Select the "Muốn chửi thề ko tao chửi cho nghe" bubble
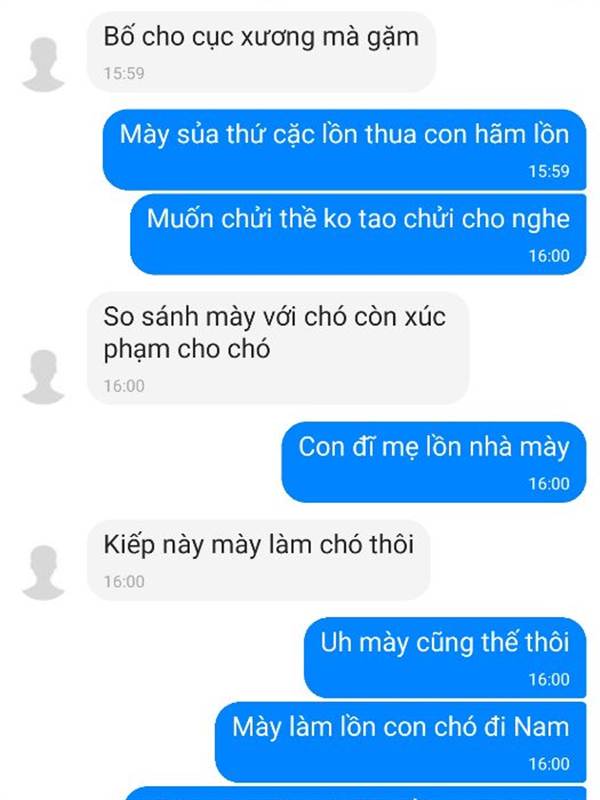600x800 pixels. click(358, 234)
